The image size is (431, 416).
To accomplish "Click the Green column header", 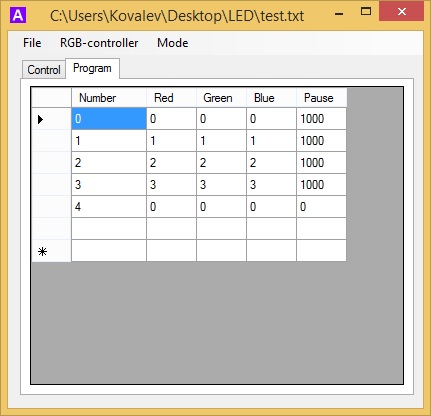I will [221, 98].
